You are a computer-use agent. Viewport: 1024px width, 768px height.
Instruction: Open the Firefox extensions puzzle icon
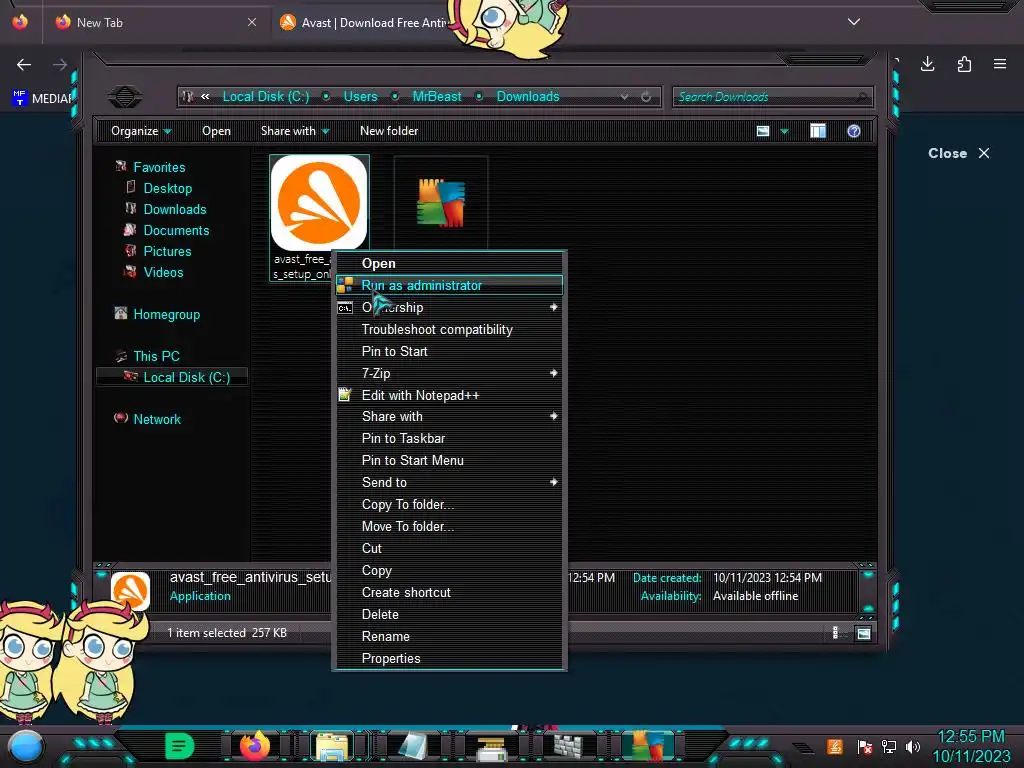[x=964, y=64]
